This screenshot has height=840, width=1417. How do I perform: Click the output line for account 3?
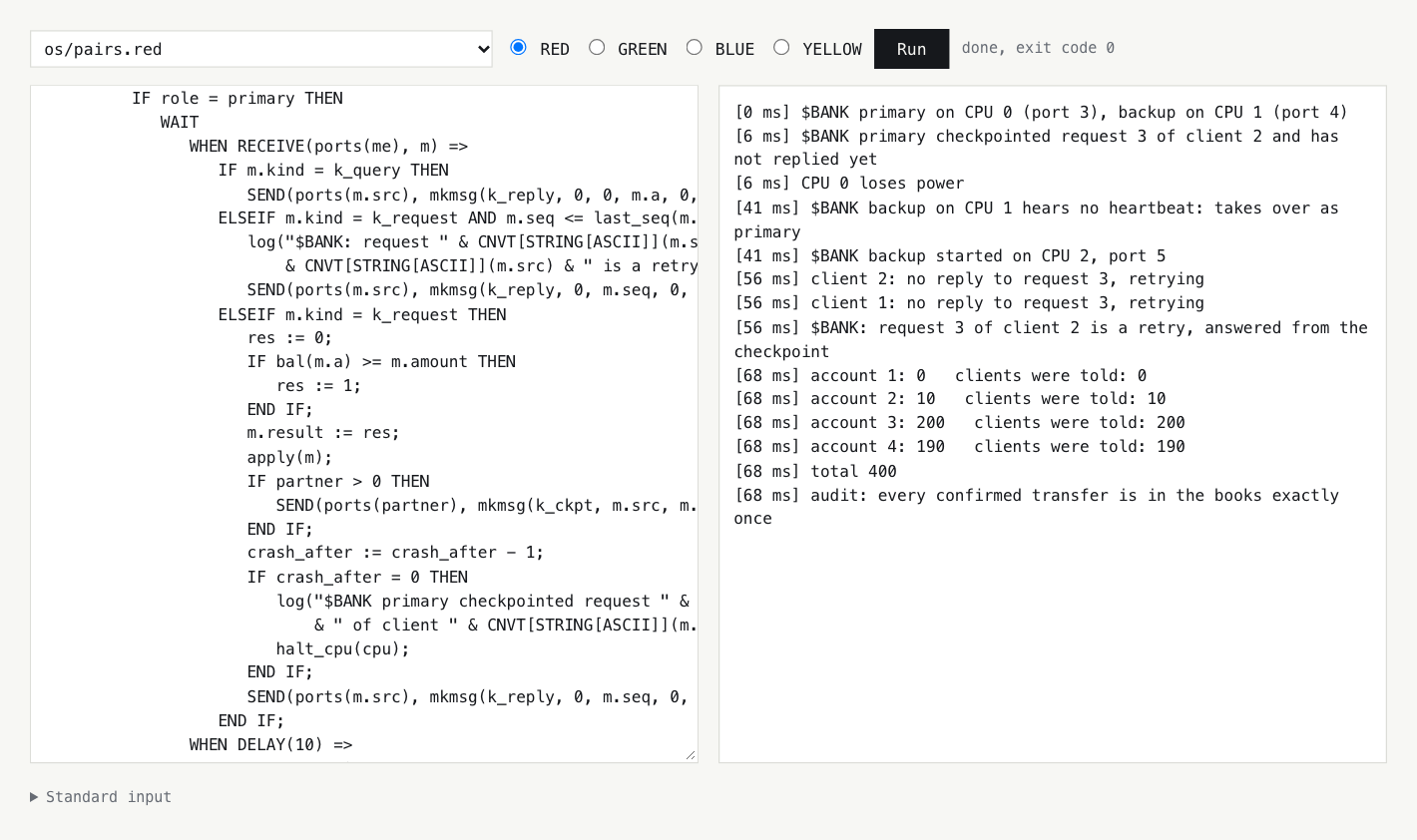pyautogui.click(x=960, y=423)
